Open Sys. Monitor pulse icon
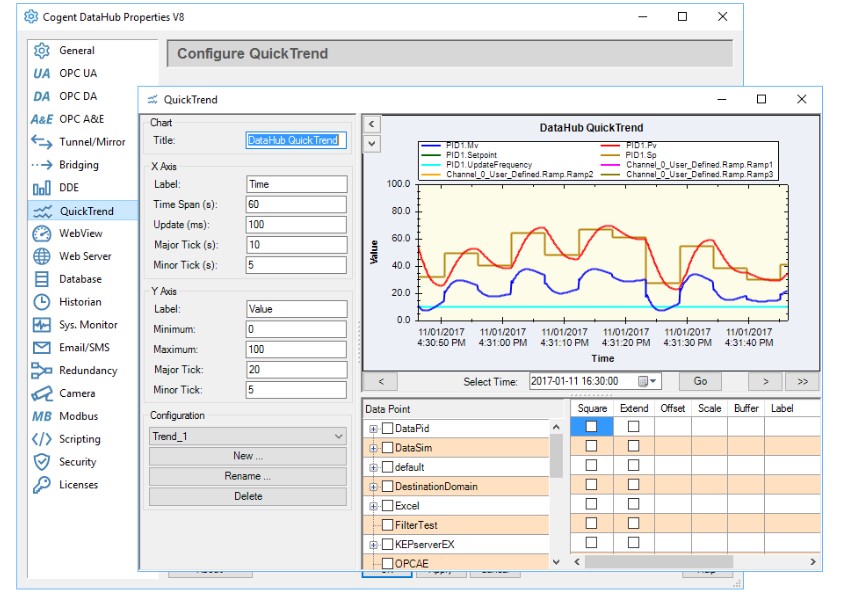 (42, 325)
